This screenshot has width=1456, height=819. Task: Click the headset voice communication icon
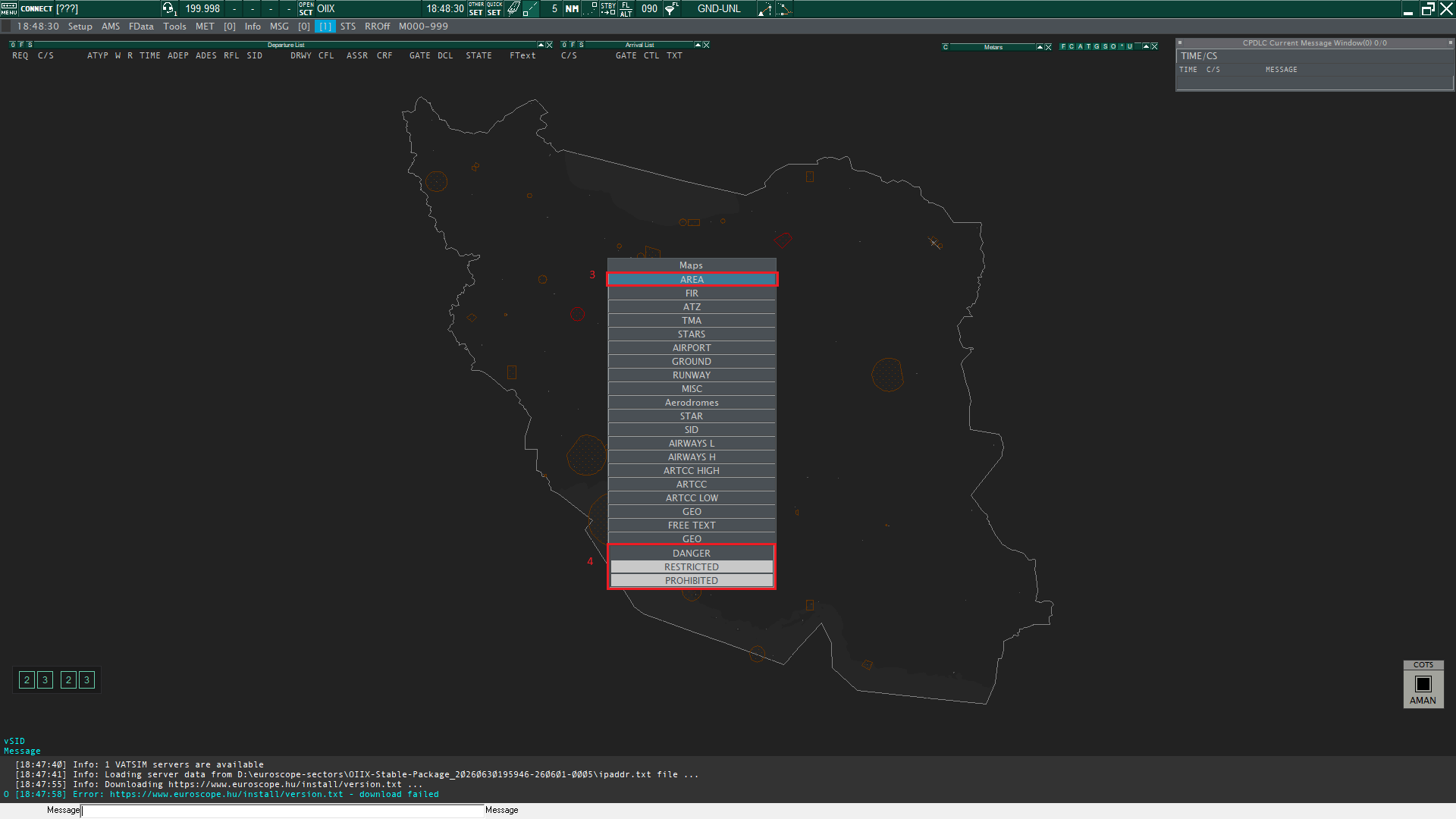point(168,8)
